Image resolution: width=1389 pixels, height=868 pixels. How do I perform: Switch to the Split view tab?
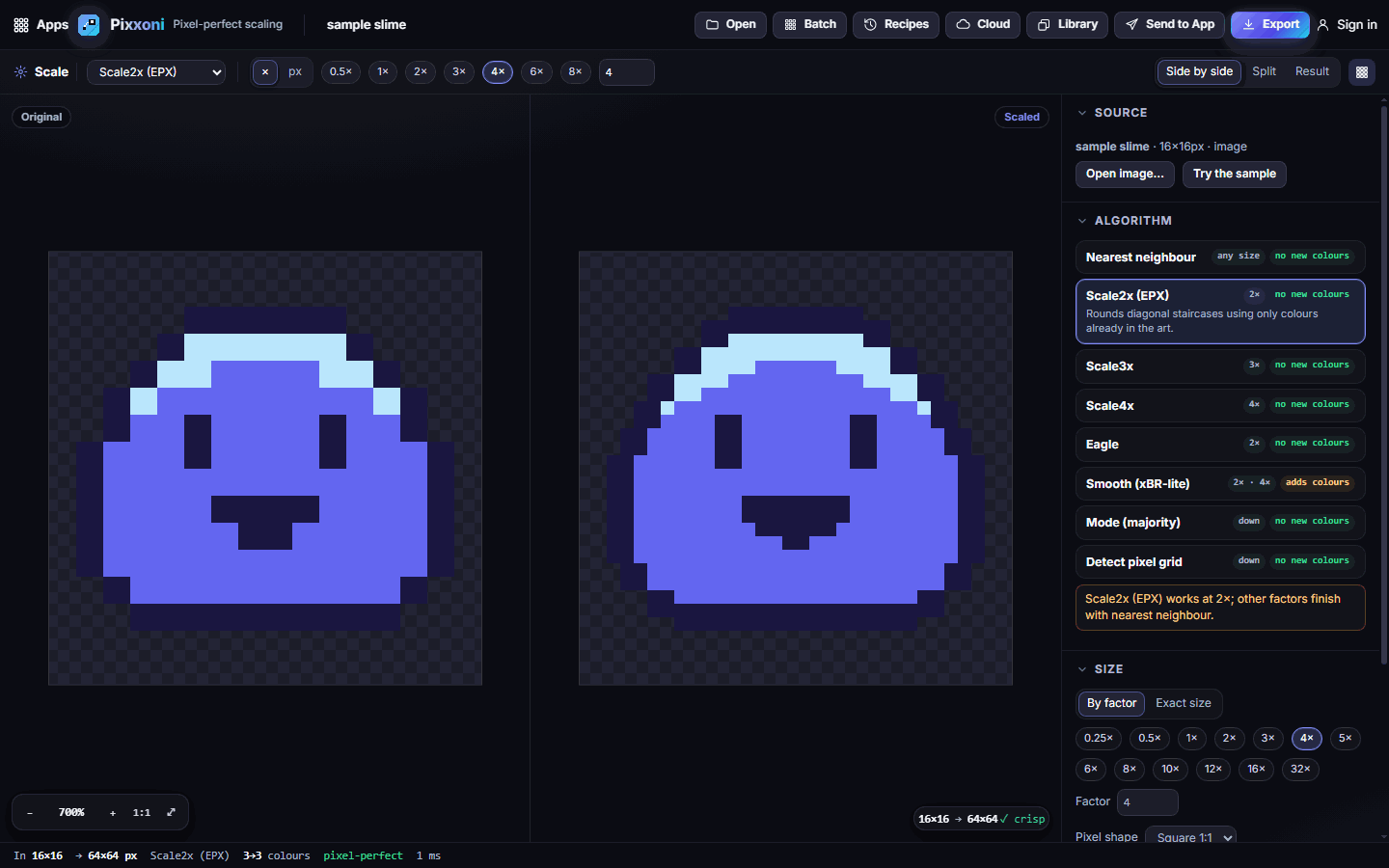(1264, 72)
